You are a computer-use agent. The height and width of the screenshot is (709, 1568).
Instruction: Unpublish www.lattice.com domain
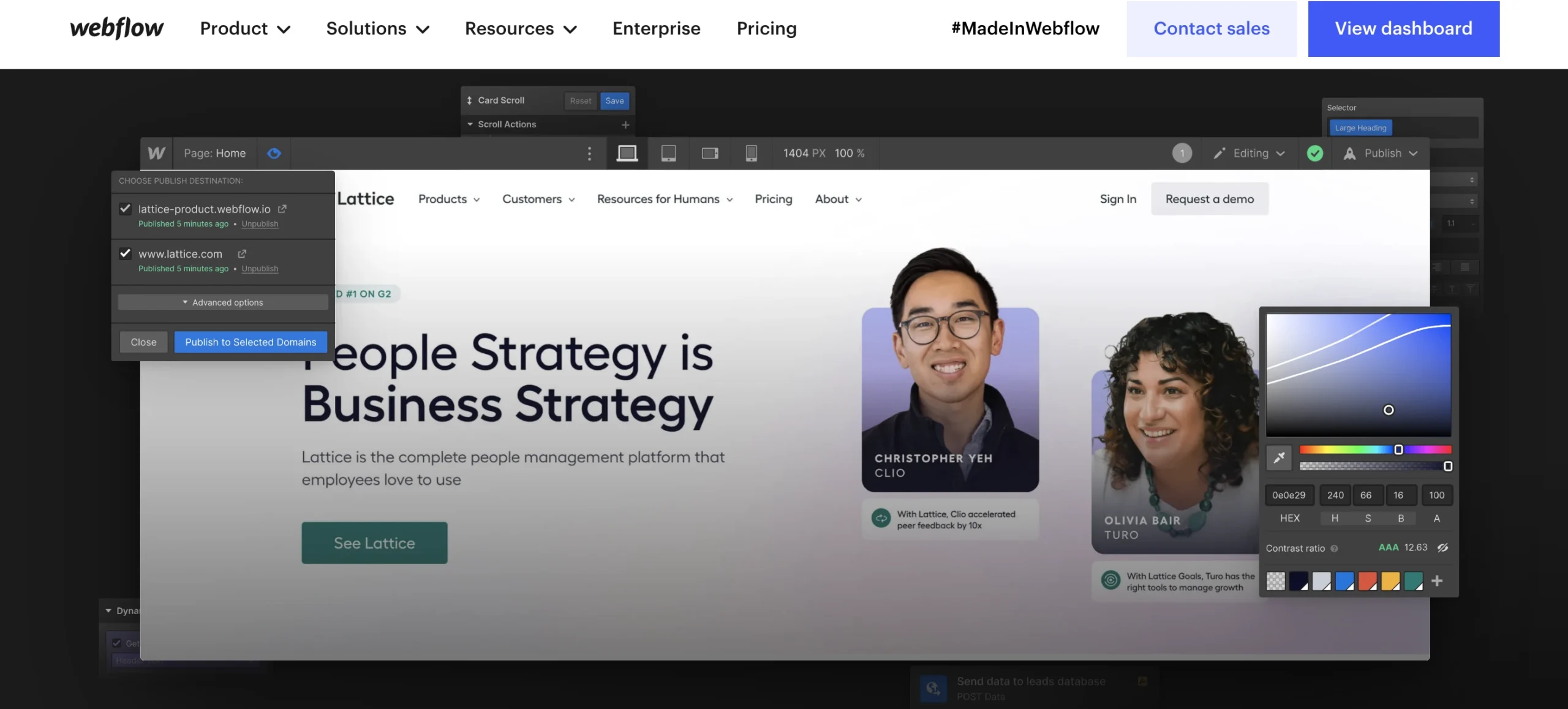click(260, 269)
